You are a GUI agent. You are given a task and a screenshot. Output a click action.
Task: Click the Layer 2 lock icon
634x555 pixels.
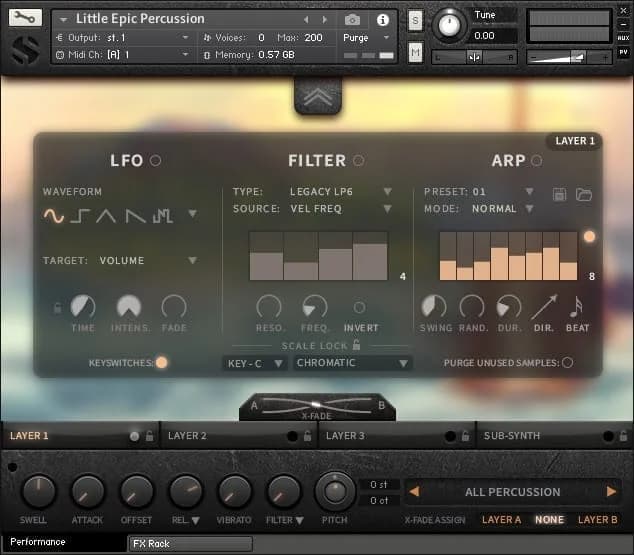point(307,436)
